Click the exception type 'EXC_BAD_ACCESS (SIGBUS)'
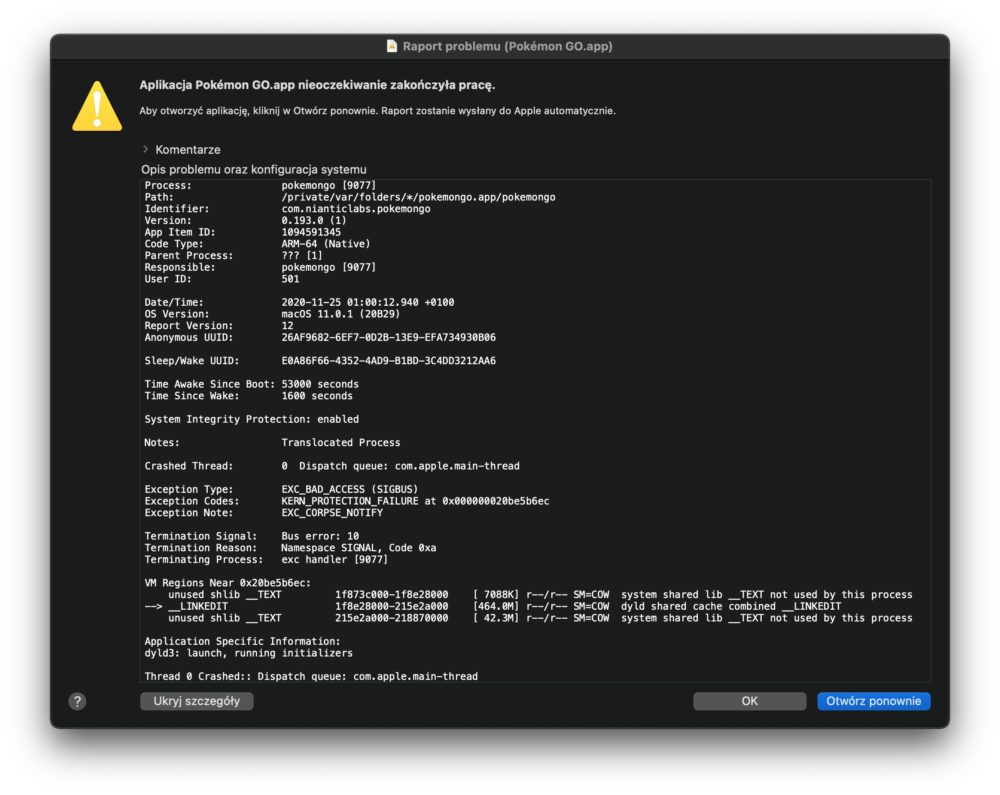1000x795 pixels. [x=349, y=489]
